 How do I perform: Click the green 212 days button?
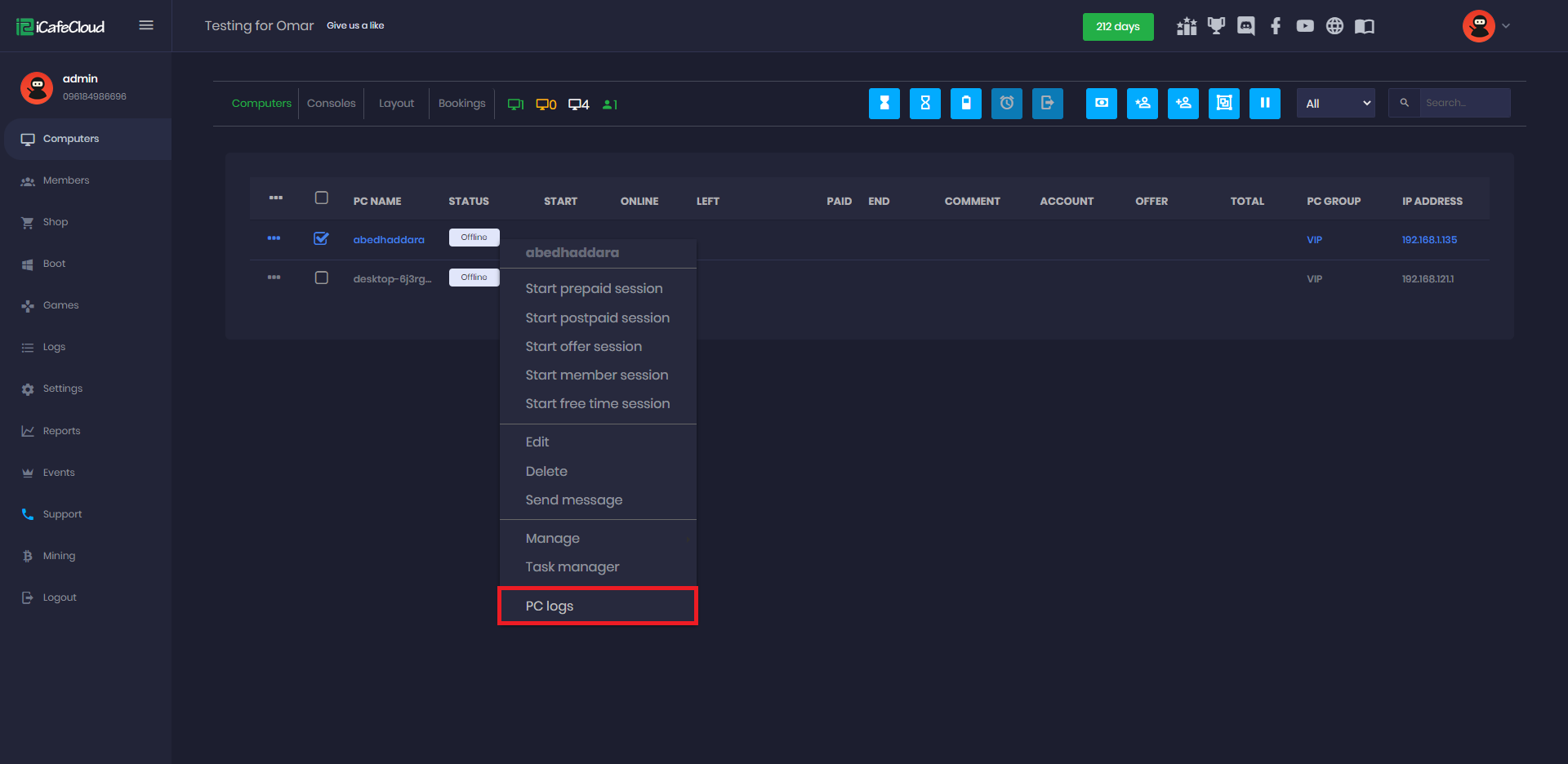(1117, 27)
